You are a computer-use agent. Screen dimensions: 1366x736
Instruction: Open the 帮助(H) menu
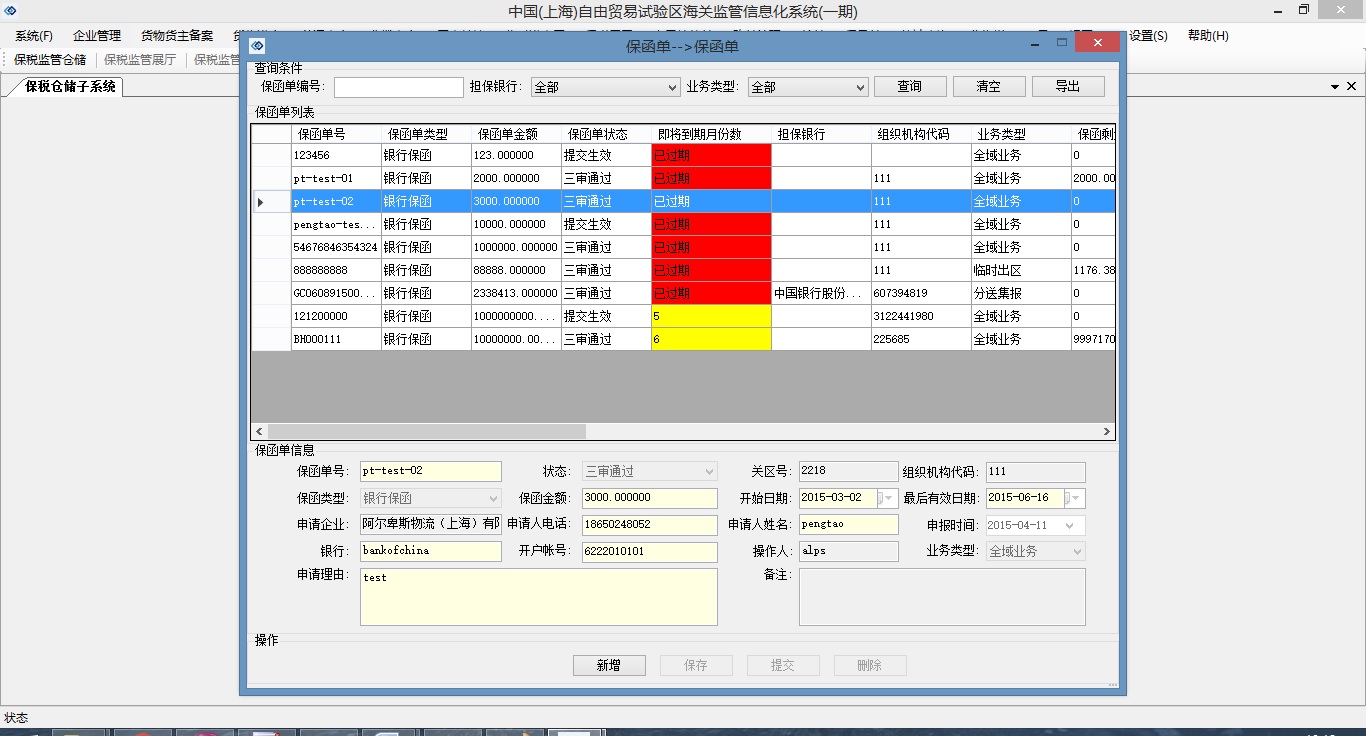click(x=1208, y=36)
